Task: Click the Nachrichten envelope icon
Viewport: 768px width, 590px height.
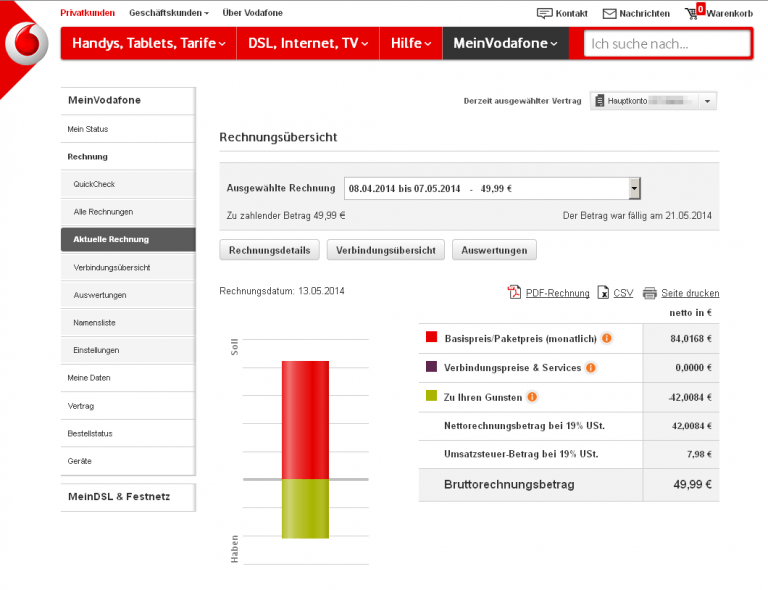Action: (609, 14)
